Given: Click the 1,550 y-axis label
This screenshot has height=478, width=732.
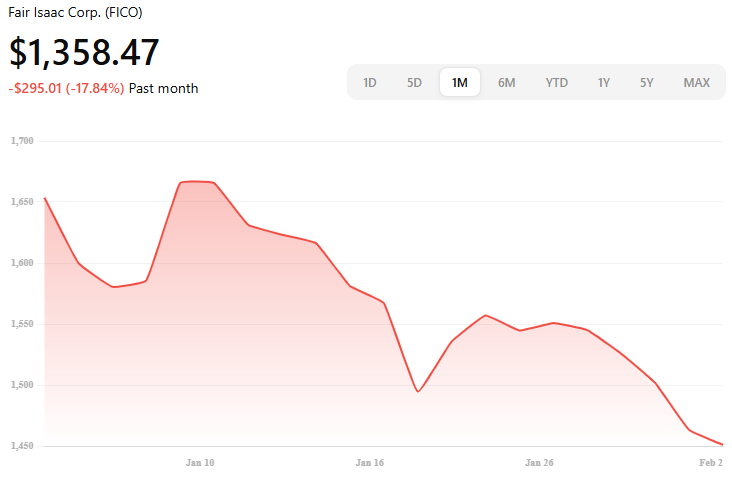Looking at the screenshot, I should [x=22, y=324].
